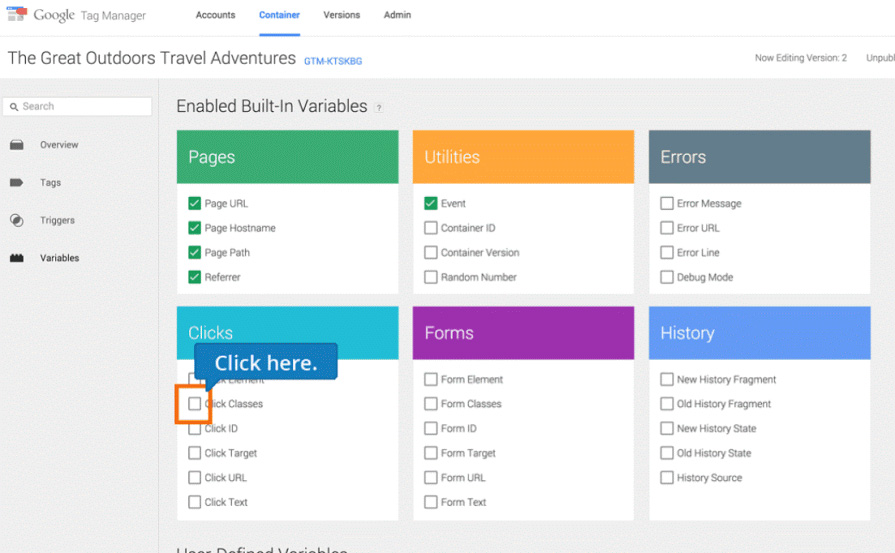The image size is (895, 553).
Task: Enable the History Source checkbox
Action: click(x=667, y=477)
